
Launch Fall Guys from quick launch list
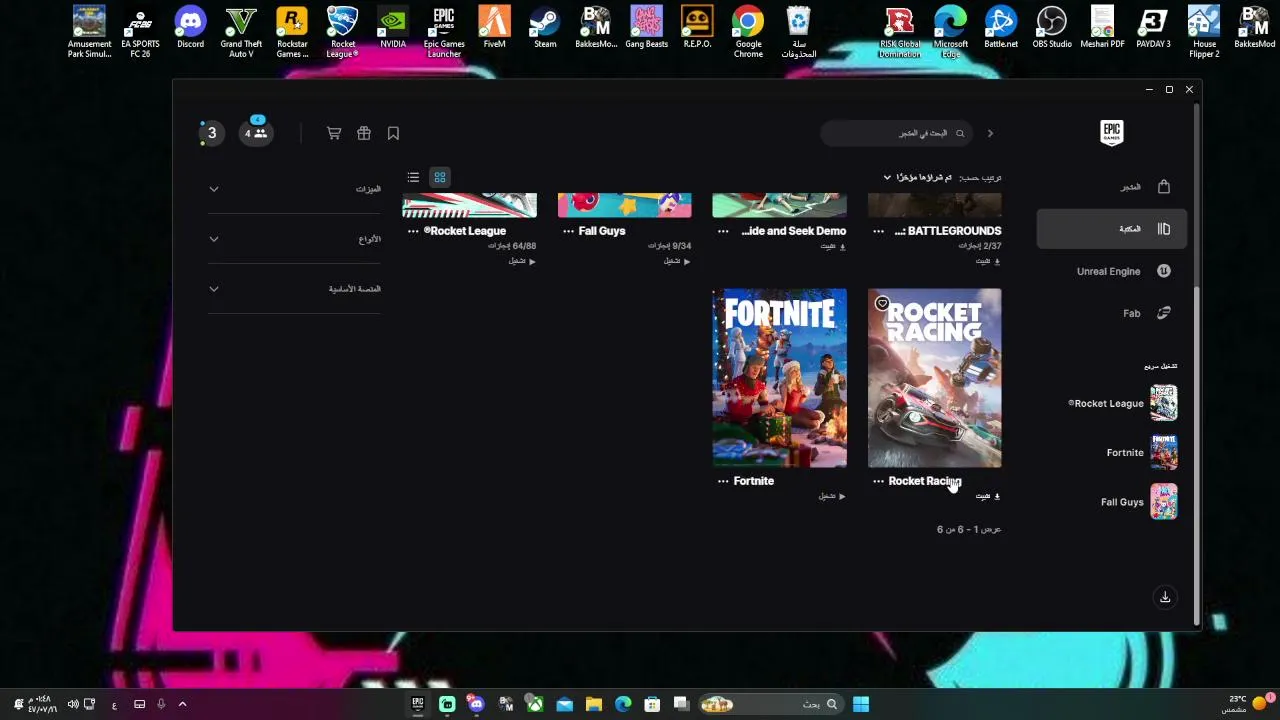tap(1138, 501)
